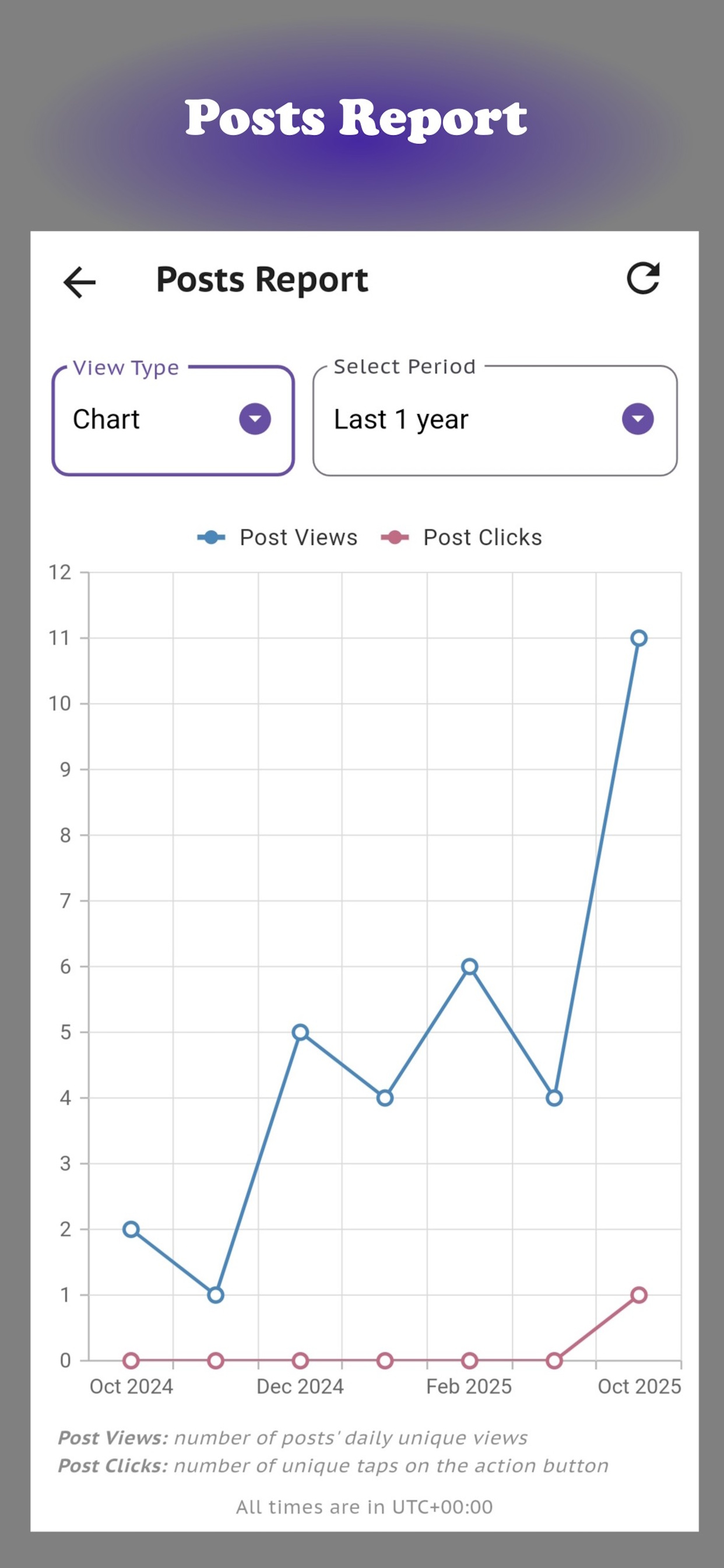Click the blue Post Views legend marker

[x=211, y=537]
